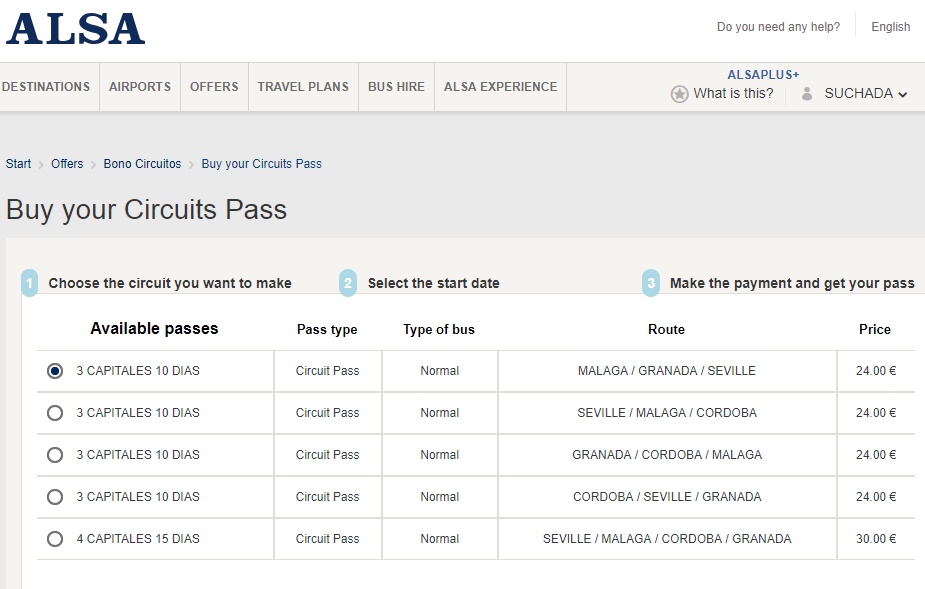
Task: Click the 'What is this?' link
Action: point(733,93)
